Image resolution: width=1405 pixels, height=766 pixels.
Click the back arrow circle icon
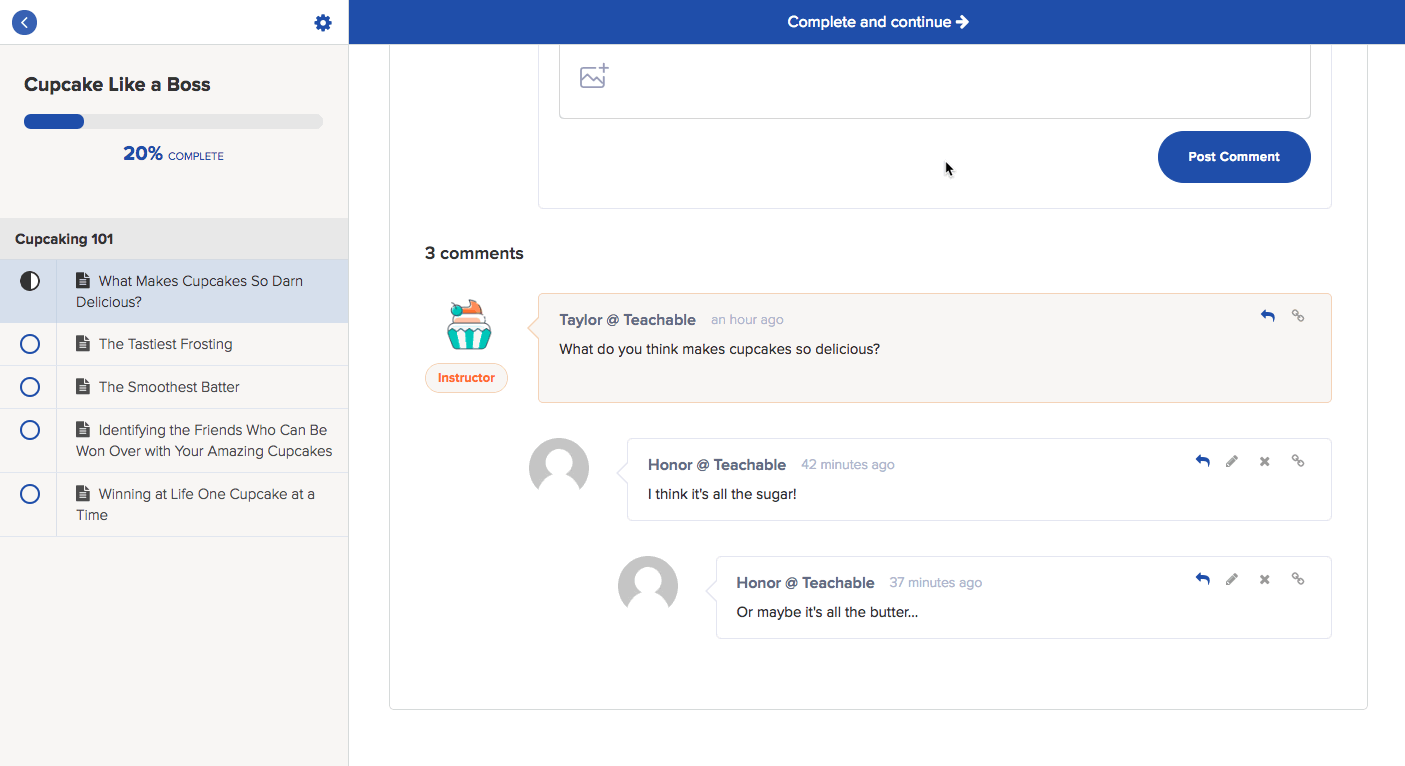[24, 22]
